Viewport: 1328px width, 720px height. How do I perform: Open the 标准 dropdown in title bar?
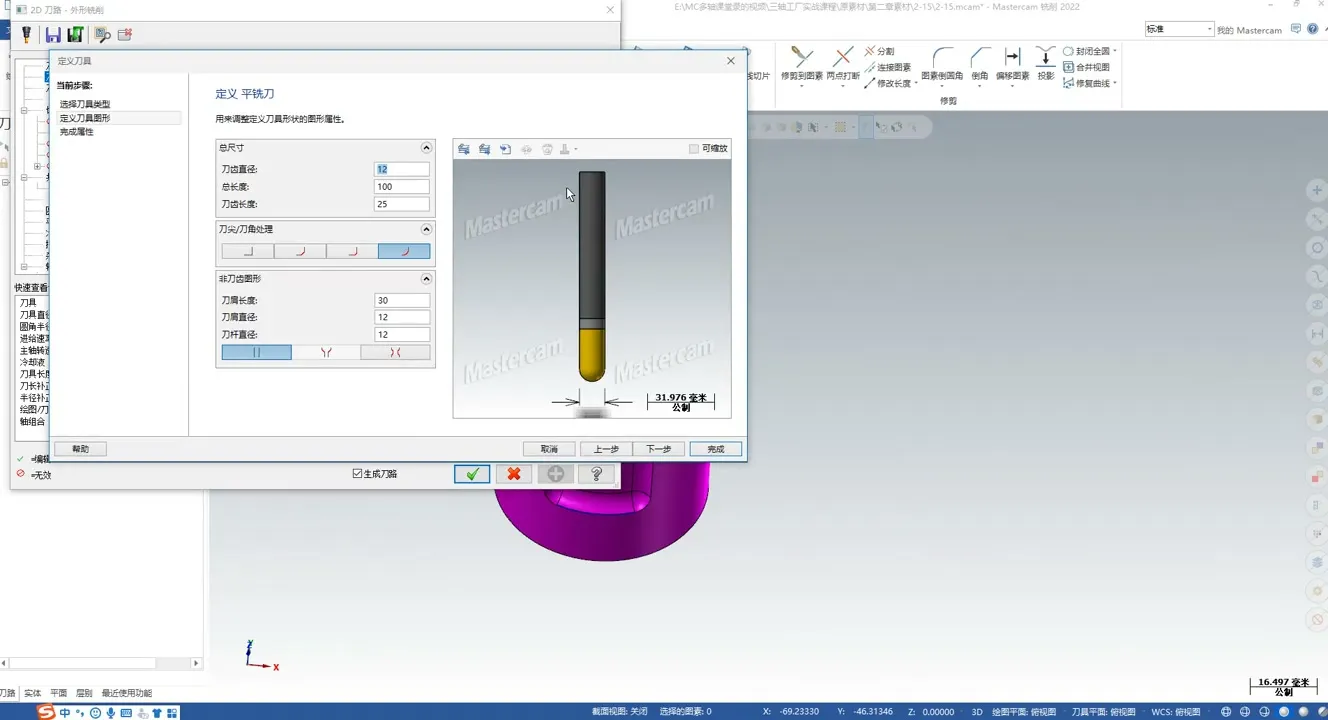point(1178,30)
